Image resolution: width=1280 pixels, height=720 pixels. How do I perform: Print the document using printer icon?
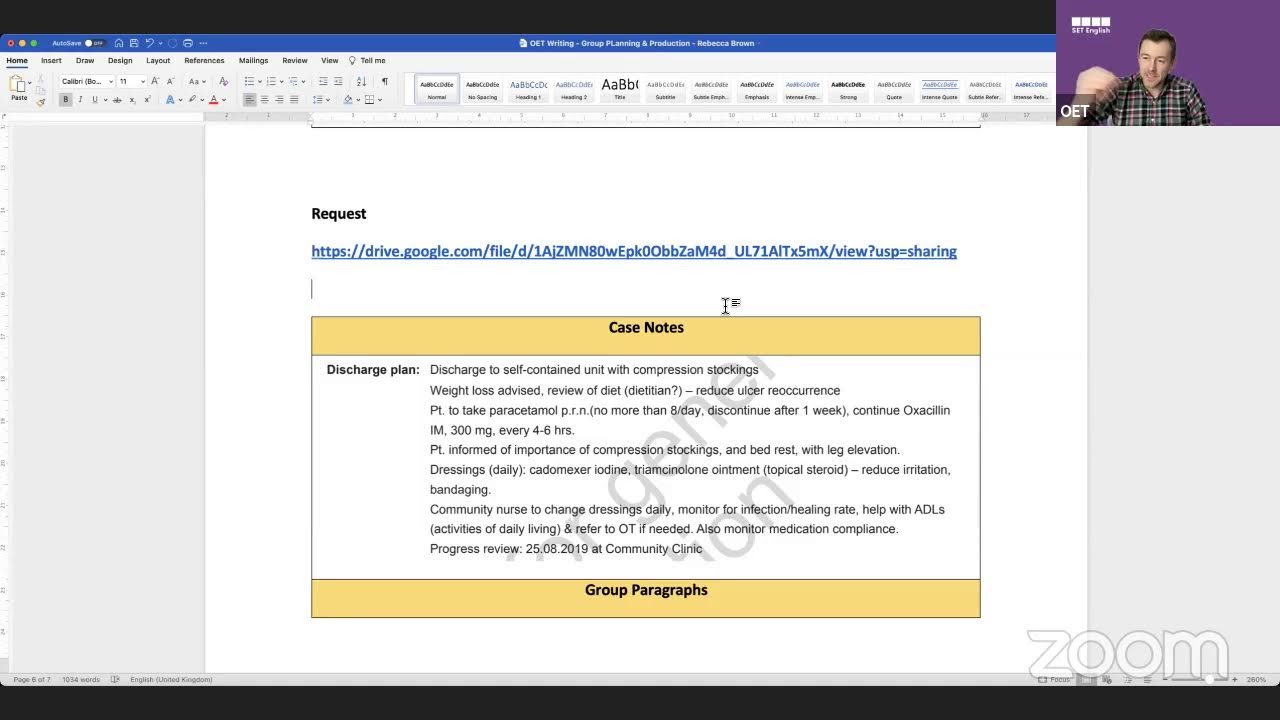point(188,43)
